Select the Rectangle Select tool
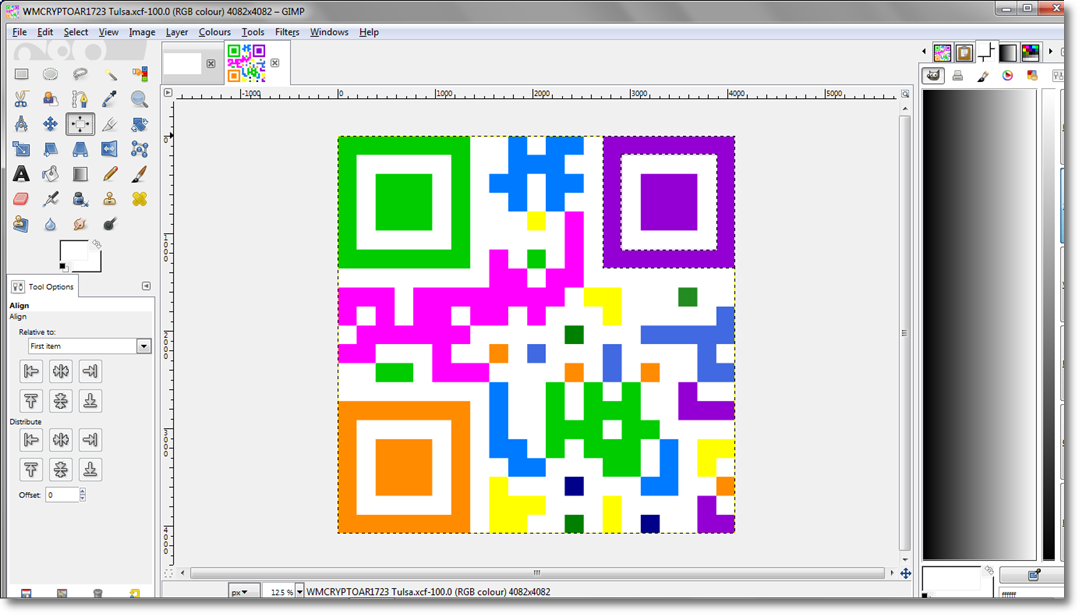1080x615 pixels. (21, 74)
